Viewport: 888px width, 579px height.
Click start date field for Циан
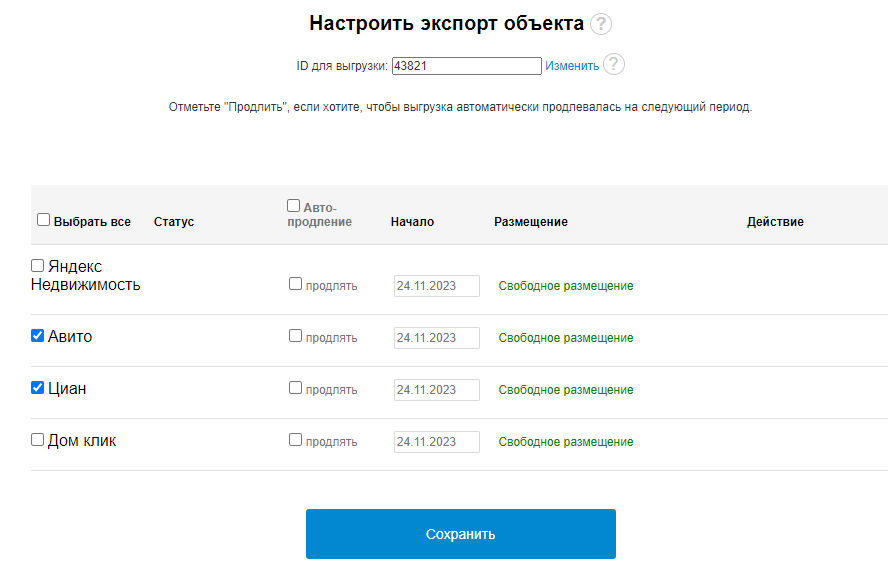(x=436, y=390)
